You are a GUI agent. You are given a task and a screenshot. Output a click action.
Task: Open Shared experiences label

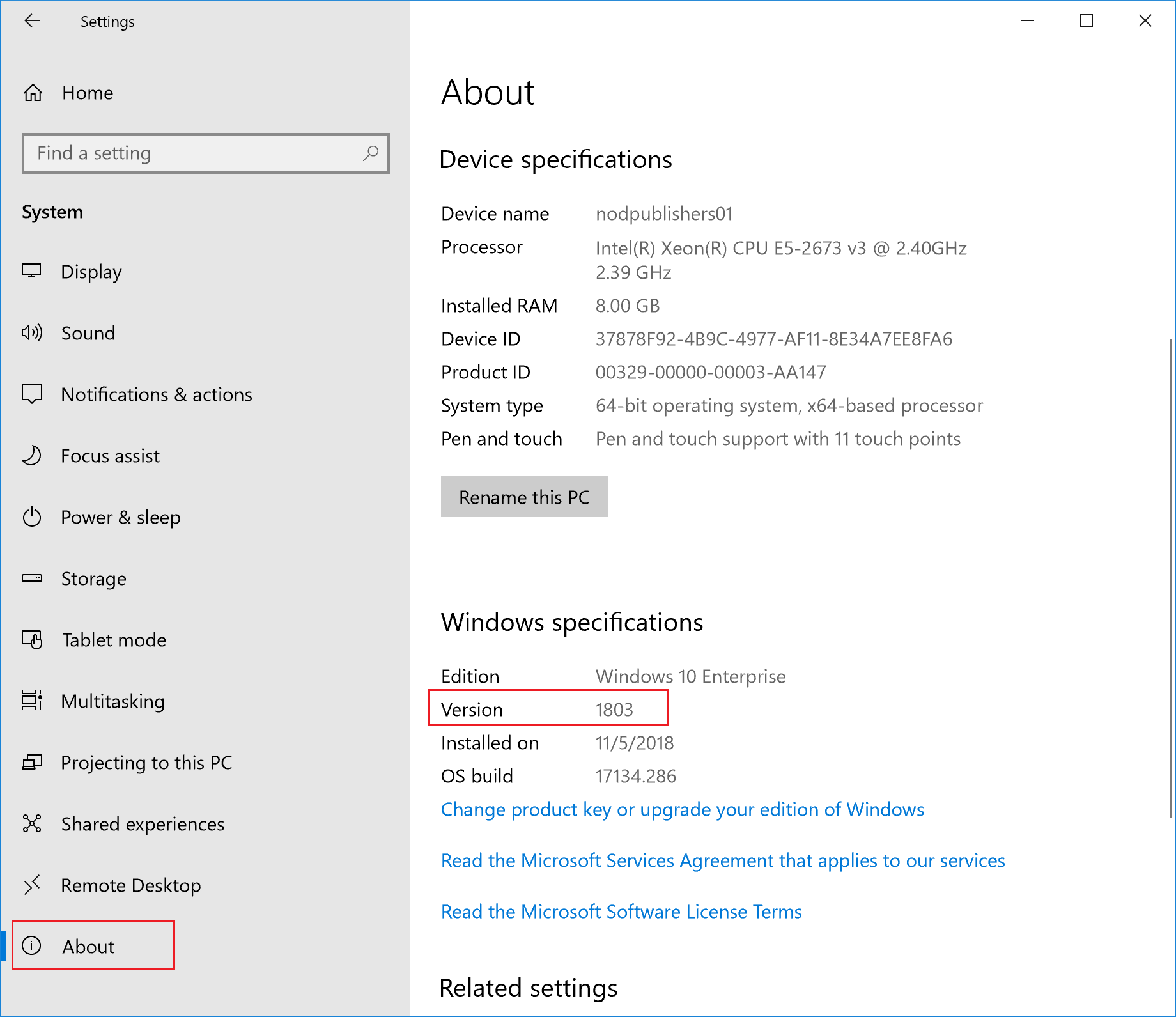[x=143, y=825]
